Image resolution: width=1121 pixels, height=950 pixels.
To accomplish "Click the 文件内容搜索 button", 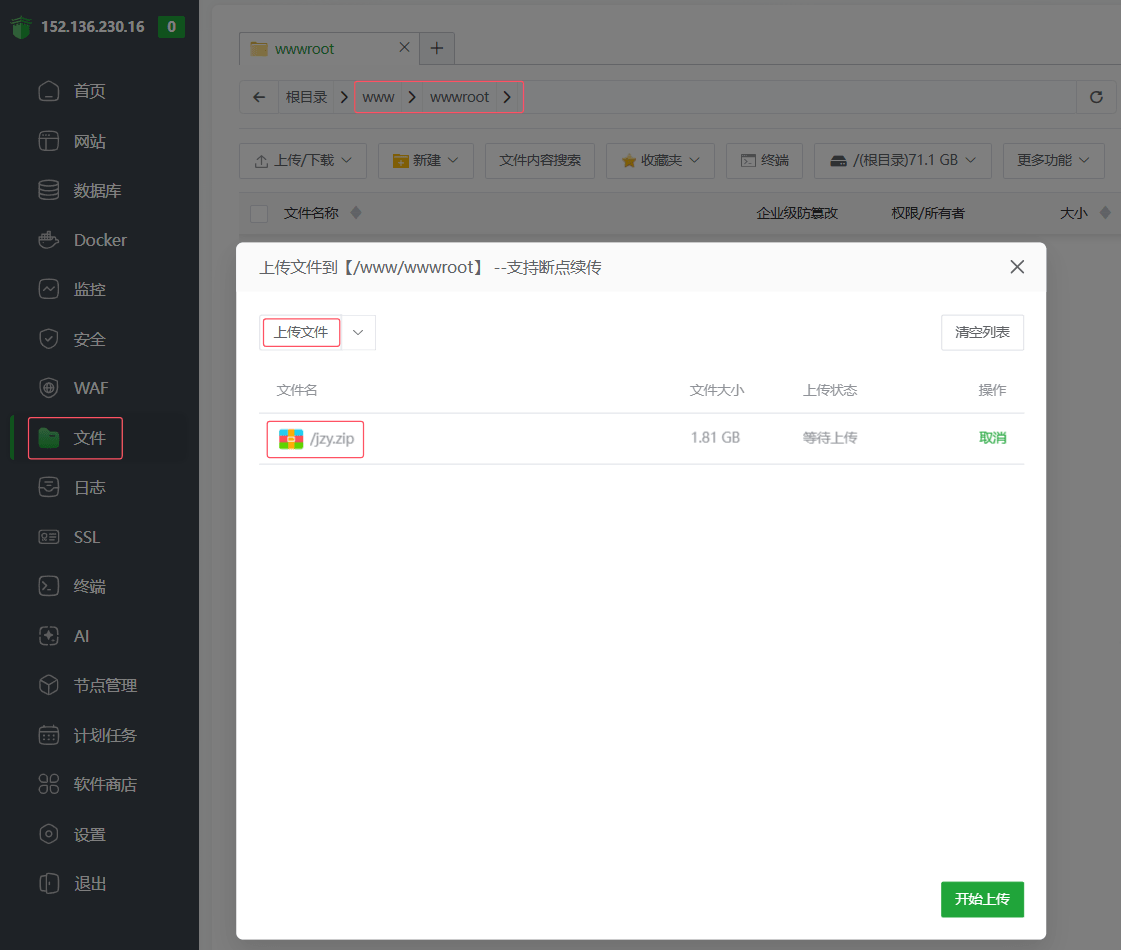I will tap(540, 161).
